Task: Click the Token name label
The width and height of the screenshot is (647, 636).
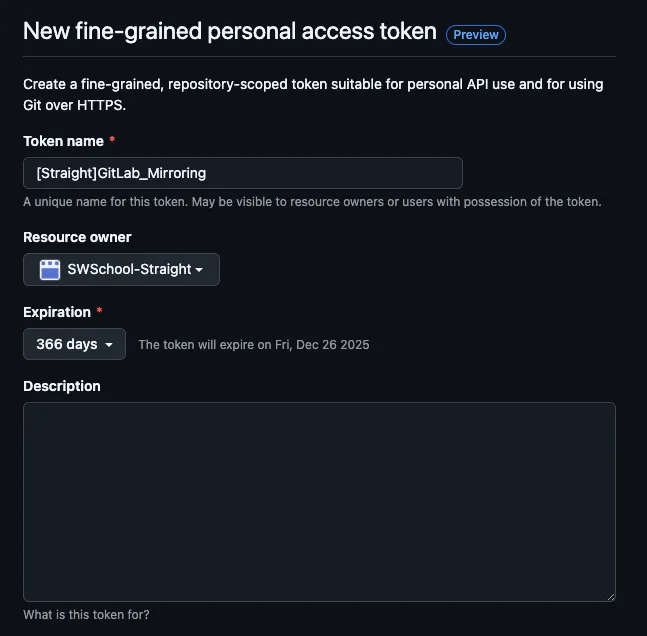Action: (64, 142)
